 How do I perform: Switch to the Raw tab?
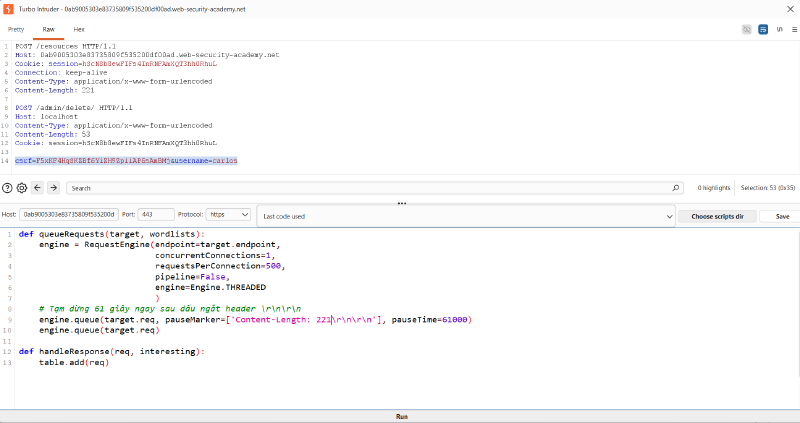(x=48, y=30)
